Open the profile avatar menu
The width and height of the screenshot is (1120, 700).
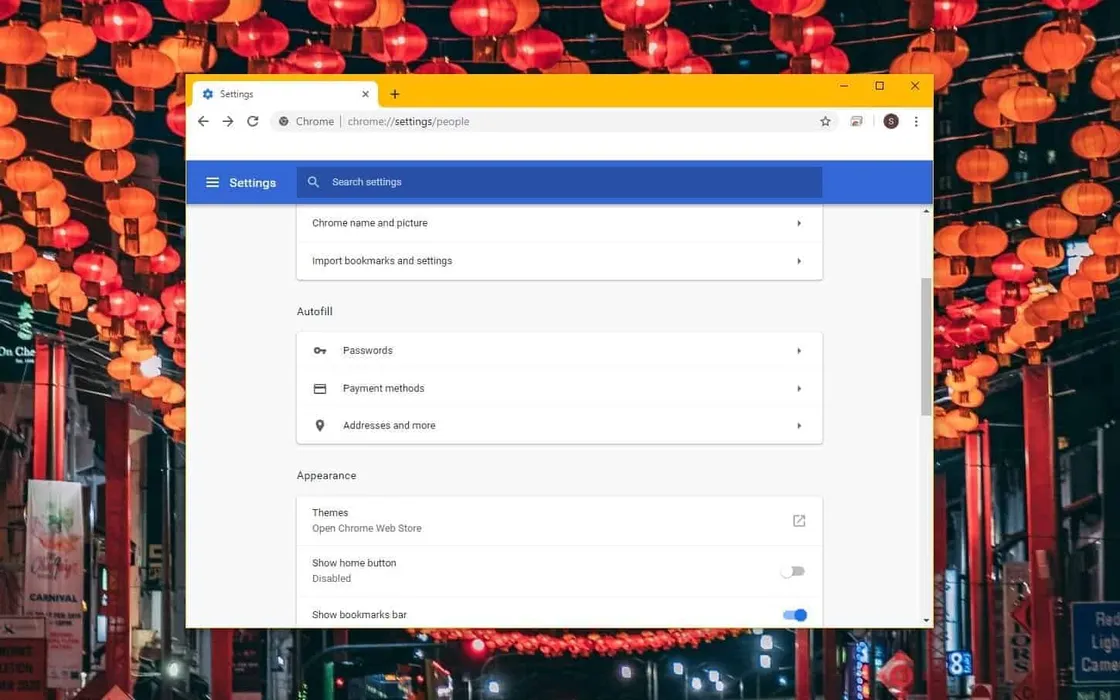pos(890,121)
